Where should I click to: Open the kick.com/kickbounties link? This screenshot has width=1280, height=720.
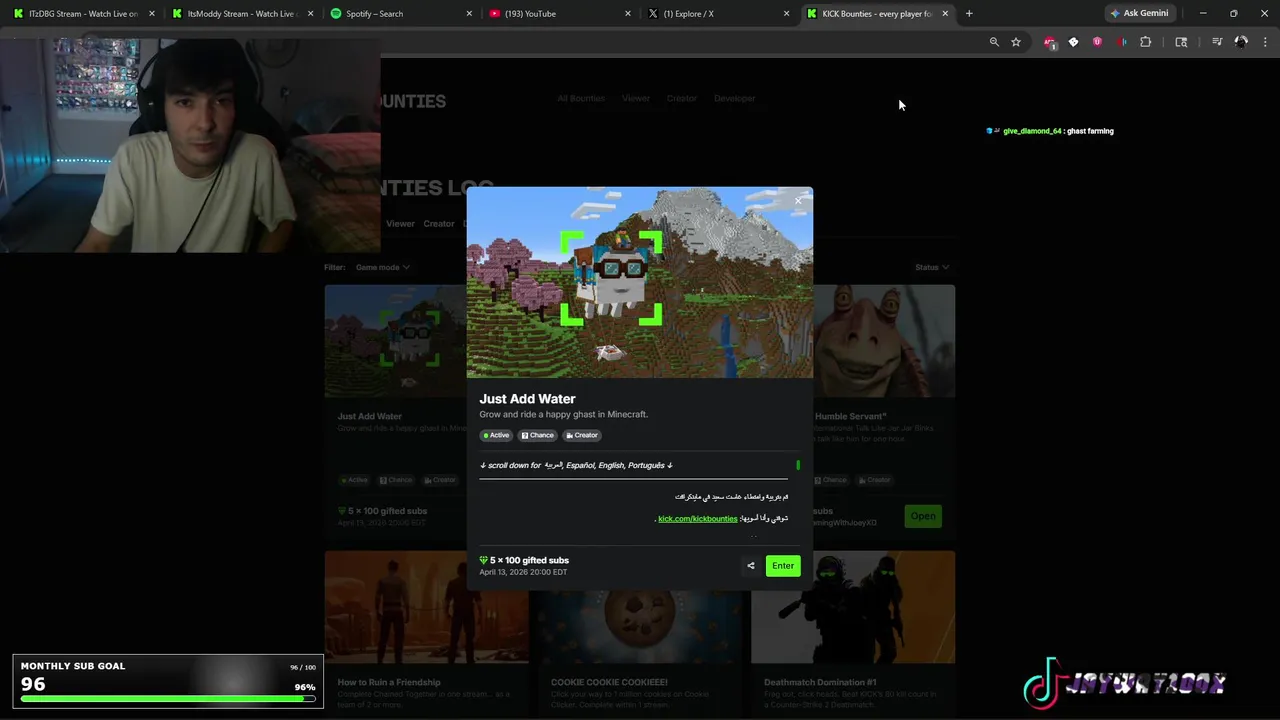point(697,519)
